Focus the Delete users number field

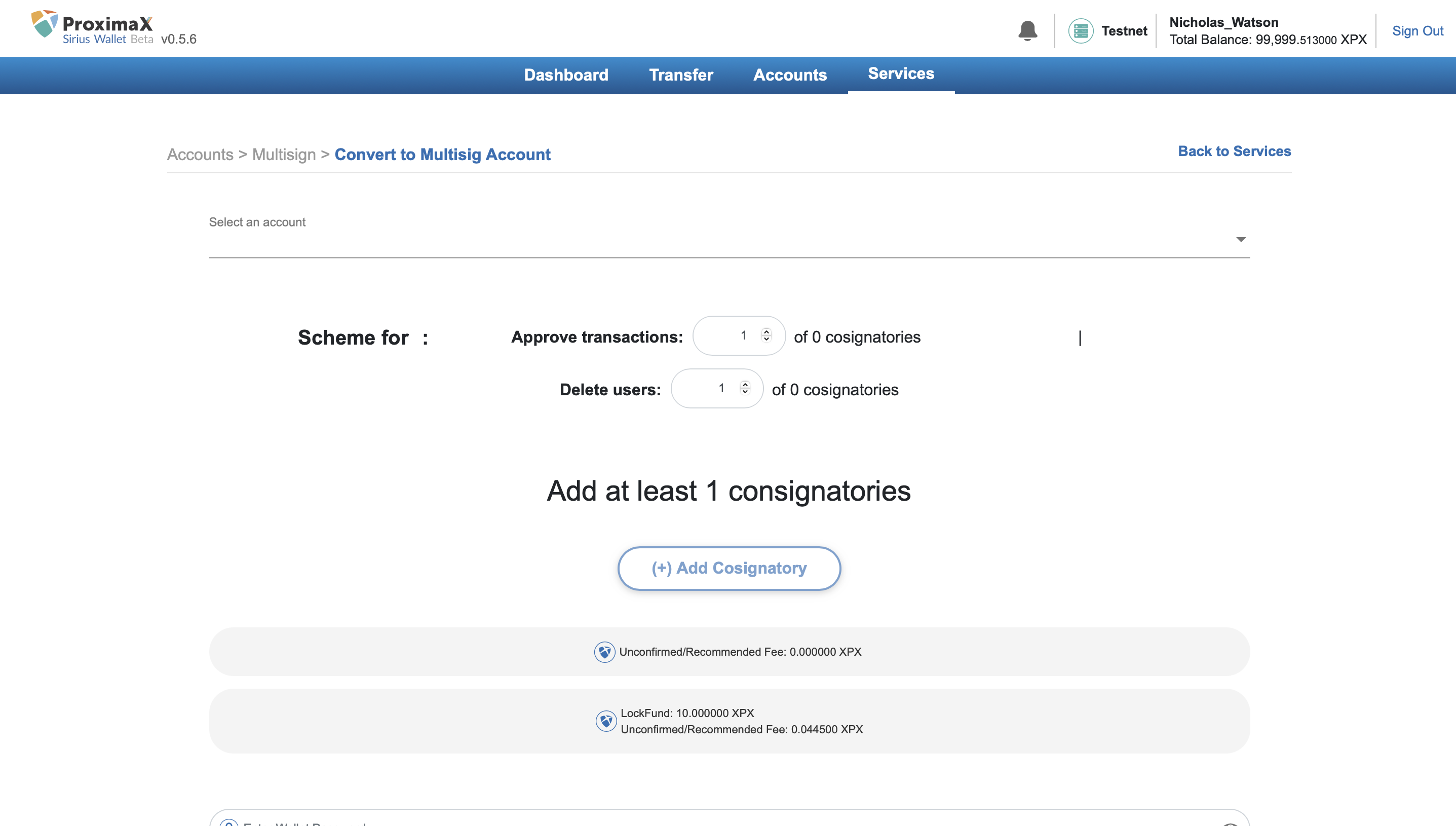tap(707, 389)
